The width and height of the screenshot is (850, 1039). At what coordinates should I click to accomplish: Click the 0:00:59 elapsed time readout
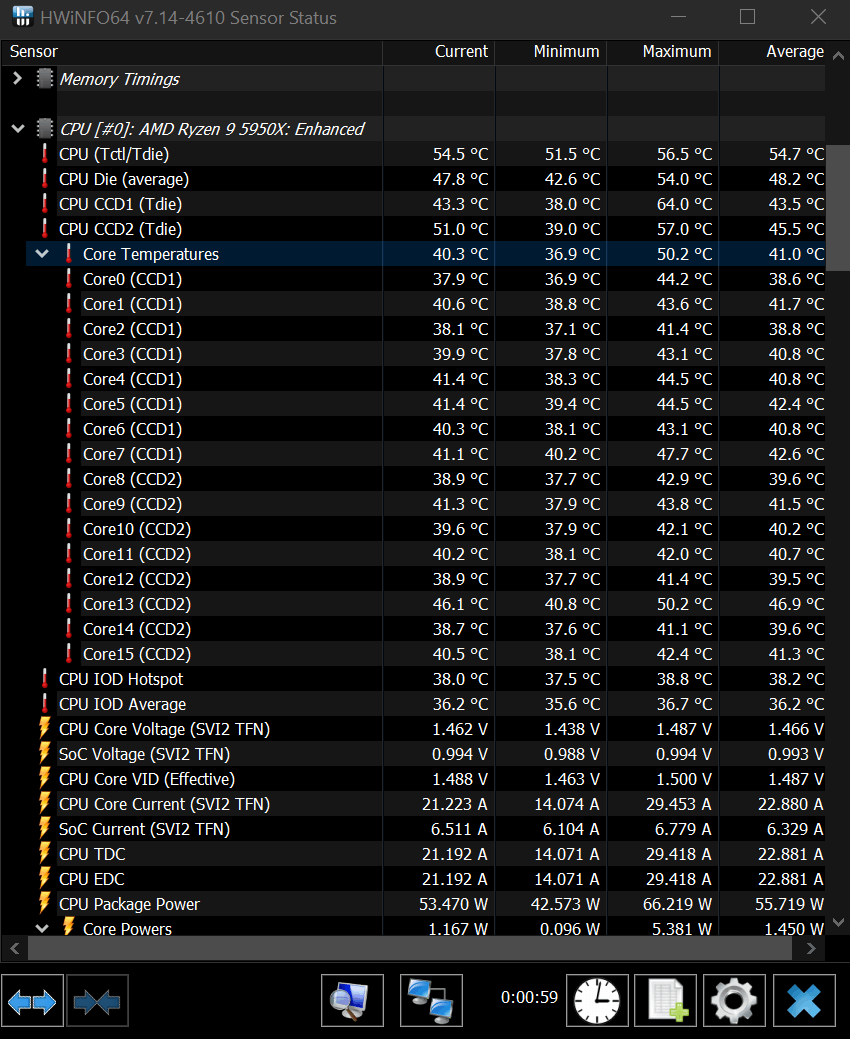click(529, 997)
